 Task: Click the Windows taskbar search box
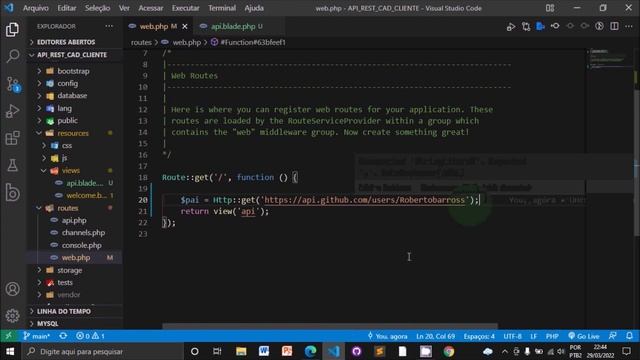point(102,351)
